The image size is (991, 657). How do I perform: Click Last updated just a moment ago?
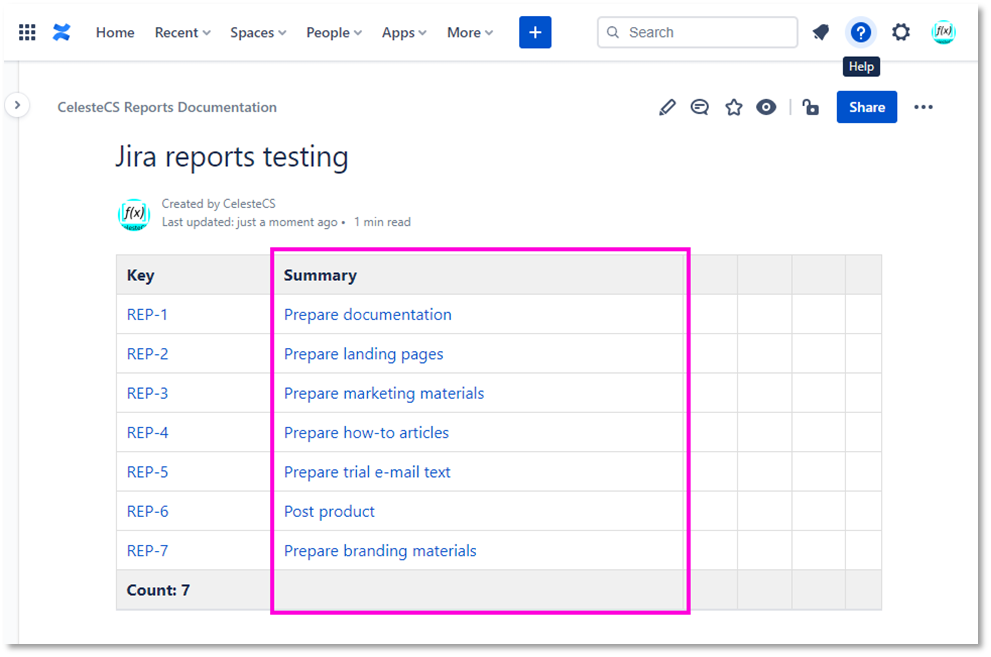pos(249,222)
